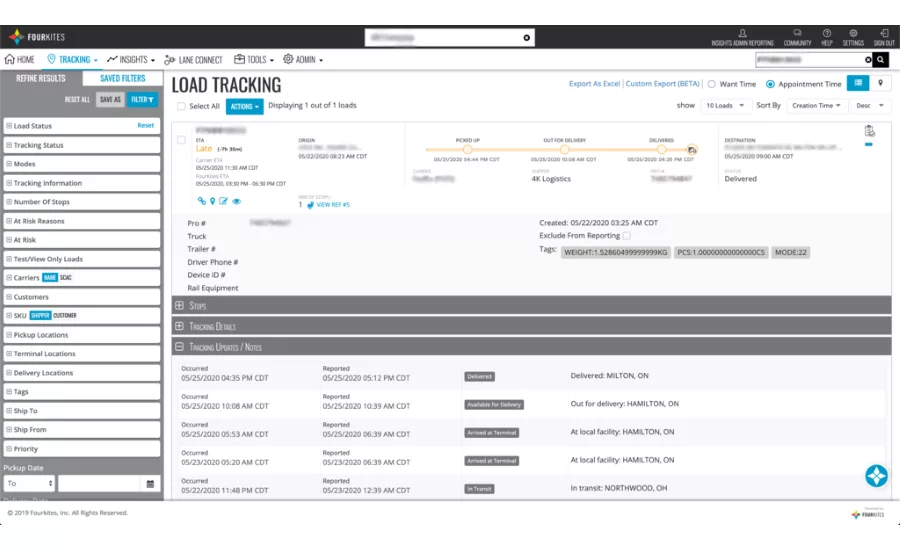Open the Pickup Date To dropdown
Viewport: 900px width, 550px height.
coord(29,483)
